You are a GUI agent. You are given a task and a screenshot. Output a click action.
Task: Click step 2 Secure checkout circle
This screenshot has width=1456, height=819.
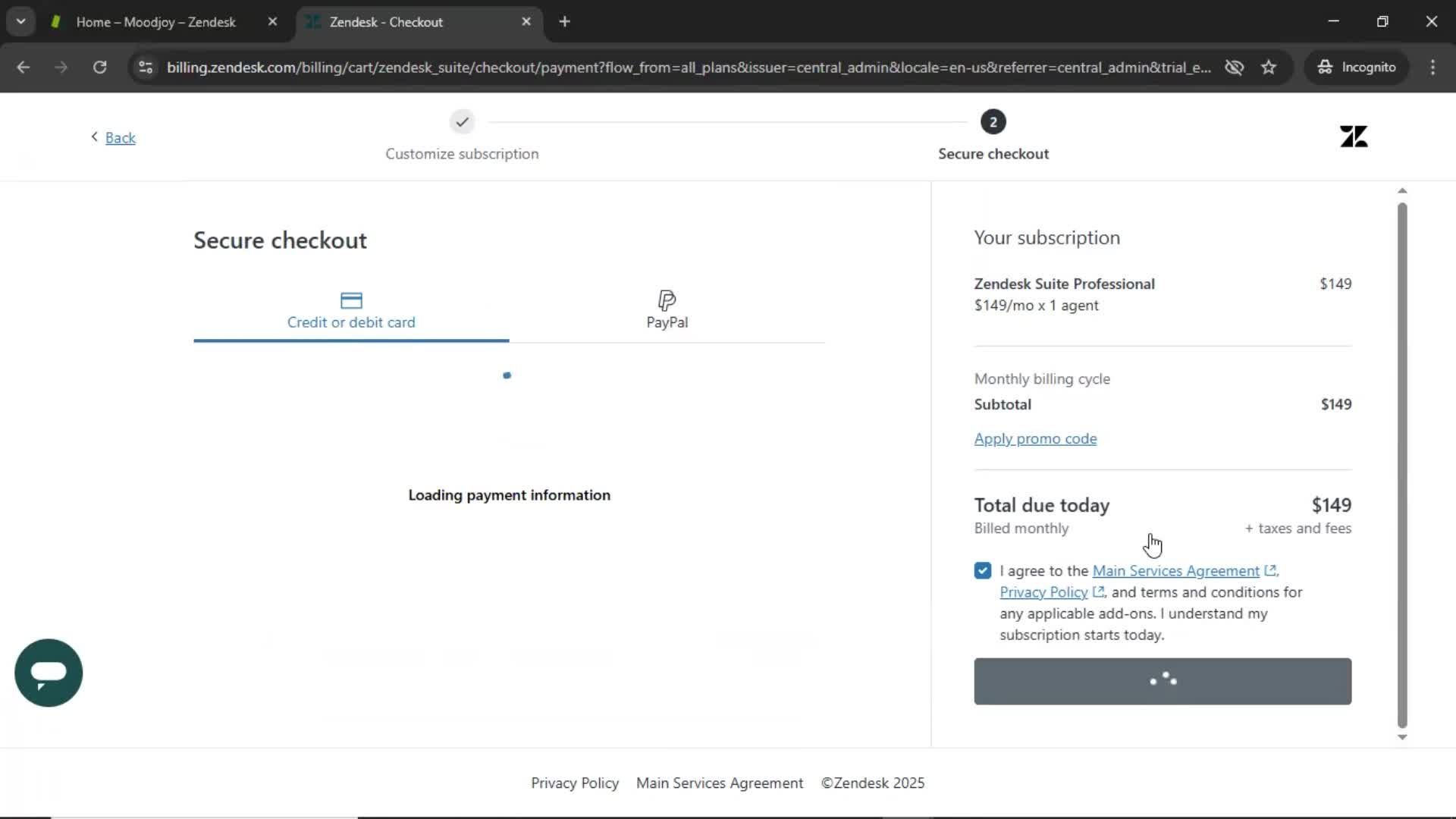[993, 122]
